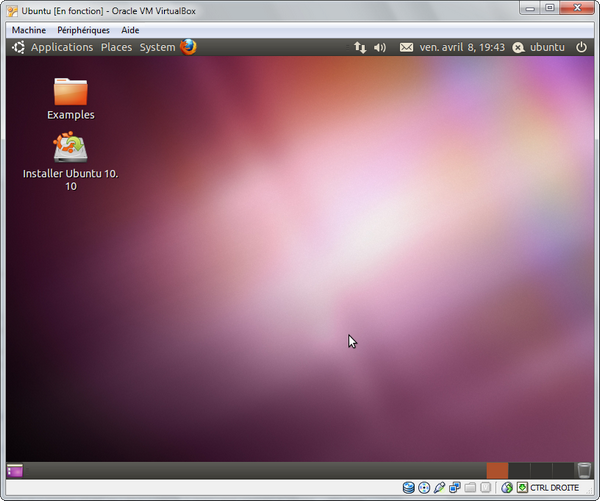Click the shared folders status icon
Image resolution: width=600 pixels, height=501 pixels.
(x=470, y=488)
